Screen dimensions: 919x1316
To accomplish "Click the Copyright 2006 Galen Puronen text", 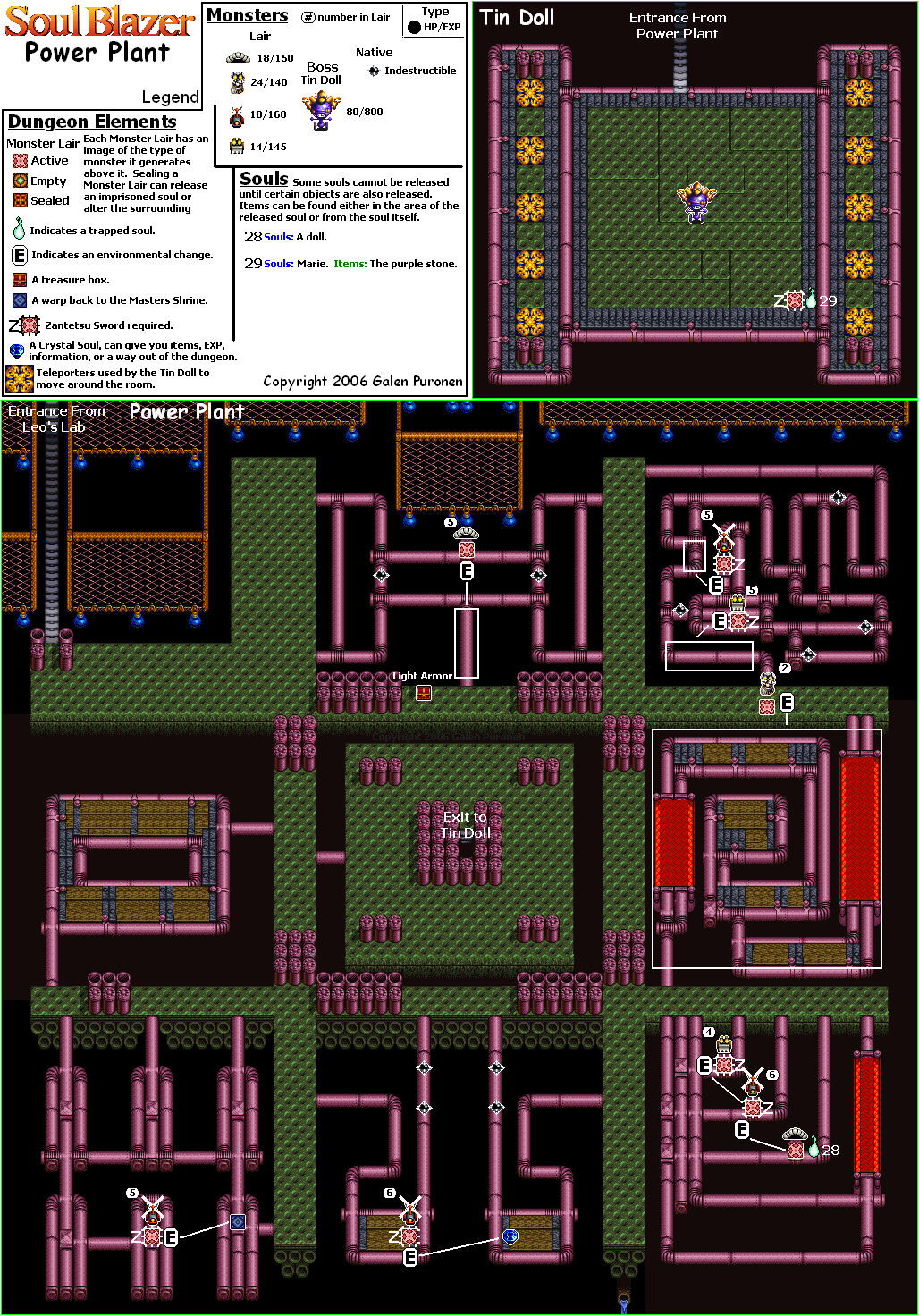I will pyautogui.click(x=362, y=381).
